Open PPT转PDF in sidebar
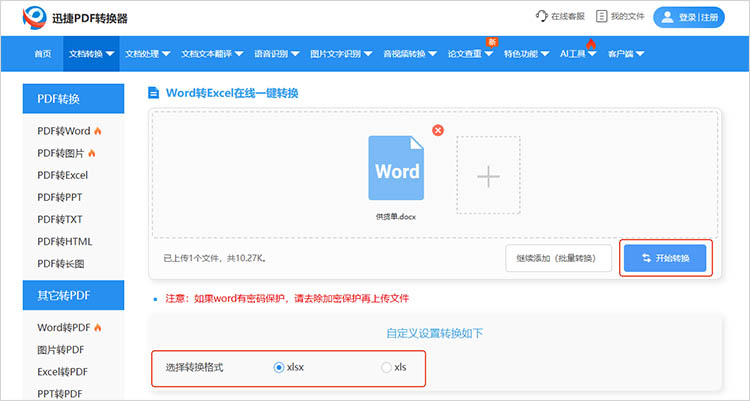Screen dimensions: 750x401 [60, 394]
